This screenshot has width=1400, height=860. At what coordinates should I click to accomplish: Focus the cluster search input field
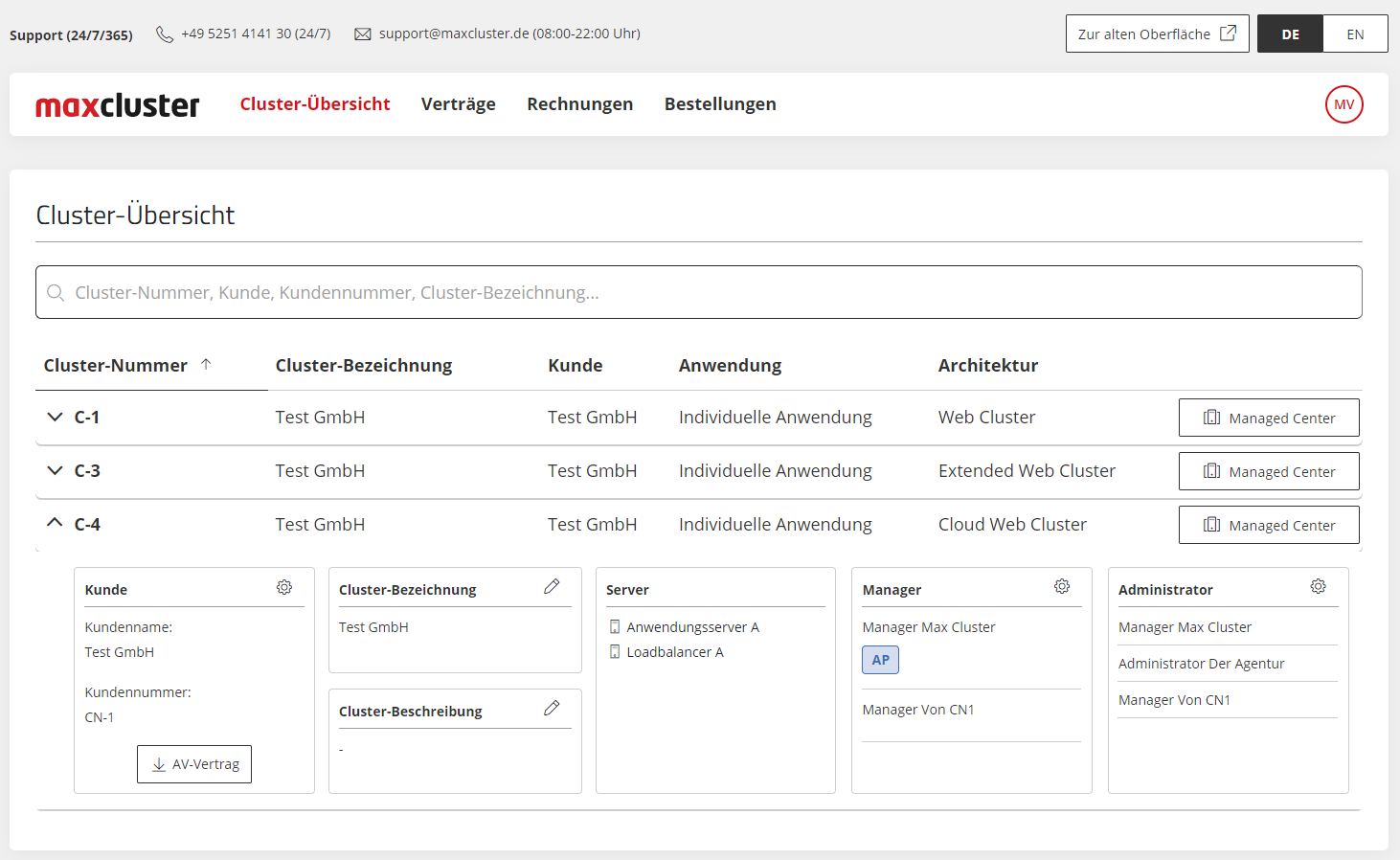pyautogui.click(x=699, y=292)
